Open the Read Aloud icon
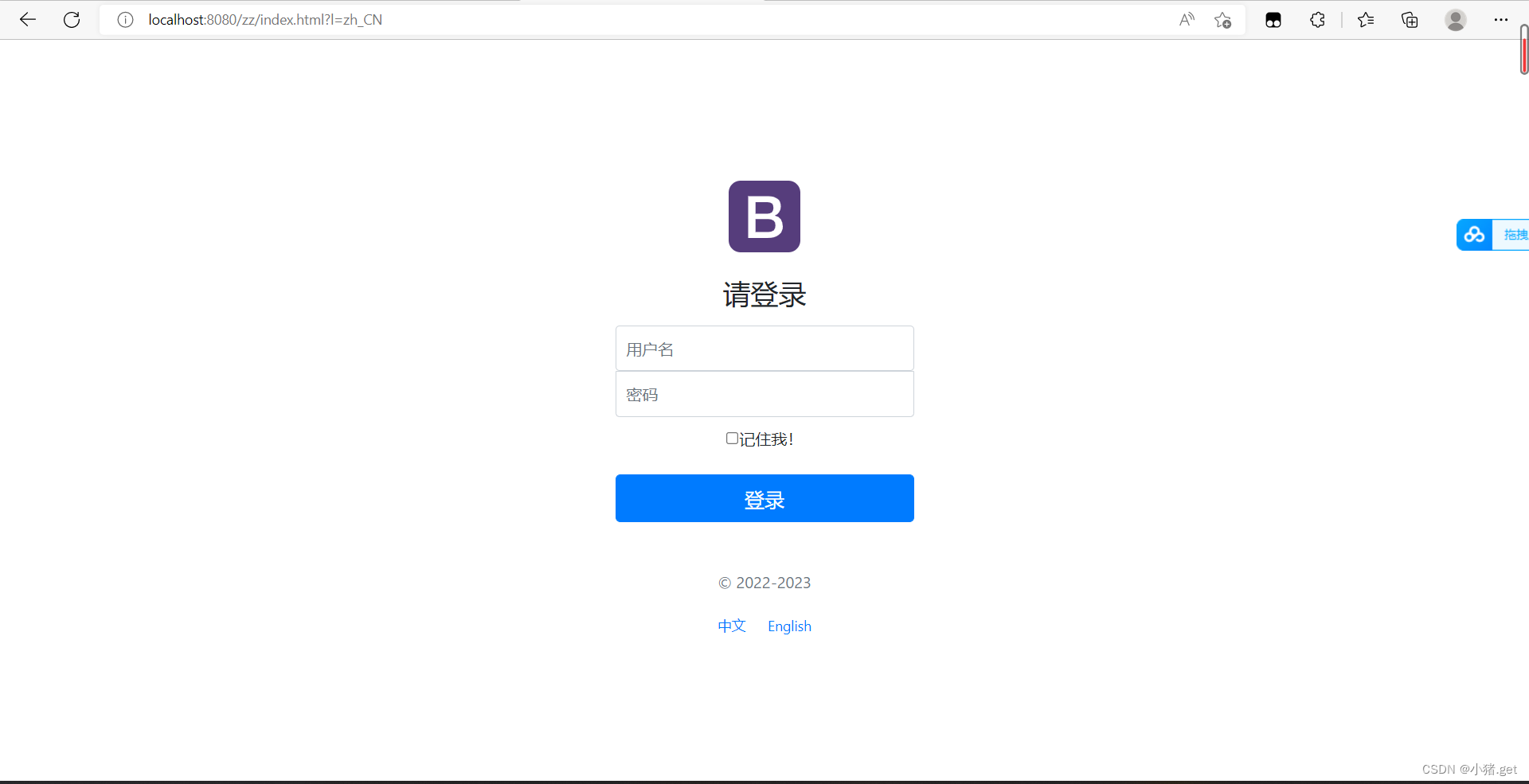1529x784 pixels. coord(1187,20)
